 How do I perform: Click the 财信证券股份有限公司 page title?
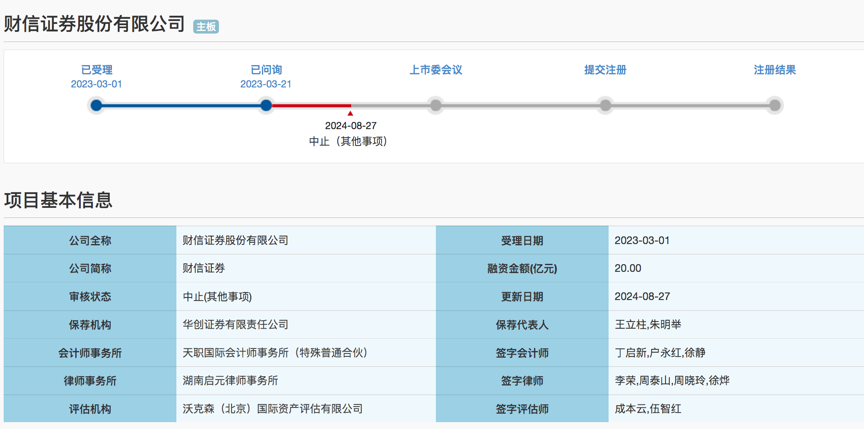tap(94, 24)
